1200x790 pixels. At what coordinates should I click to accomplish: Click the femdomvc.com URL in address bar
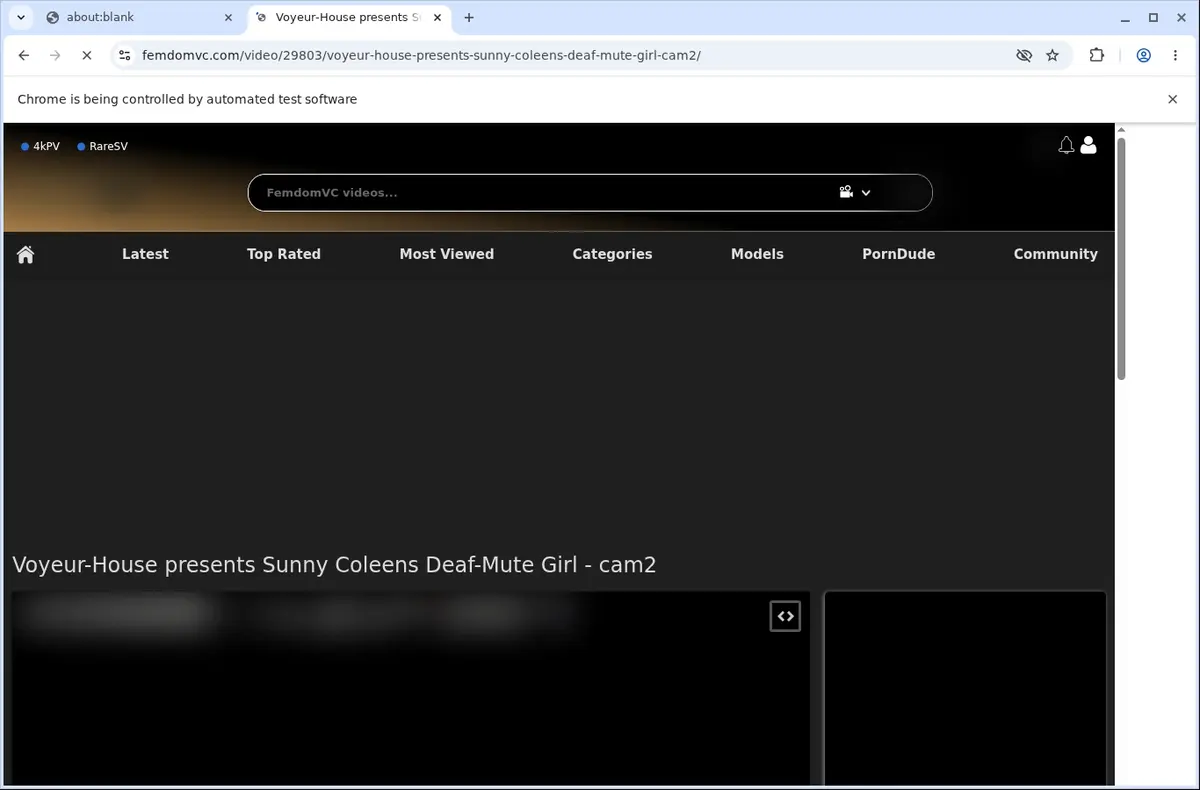[421, 56]
